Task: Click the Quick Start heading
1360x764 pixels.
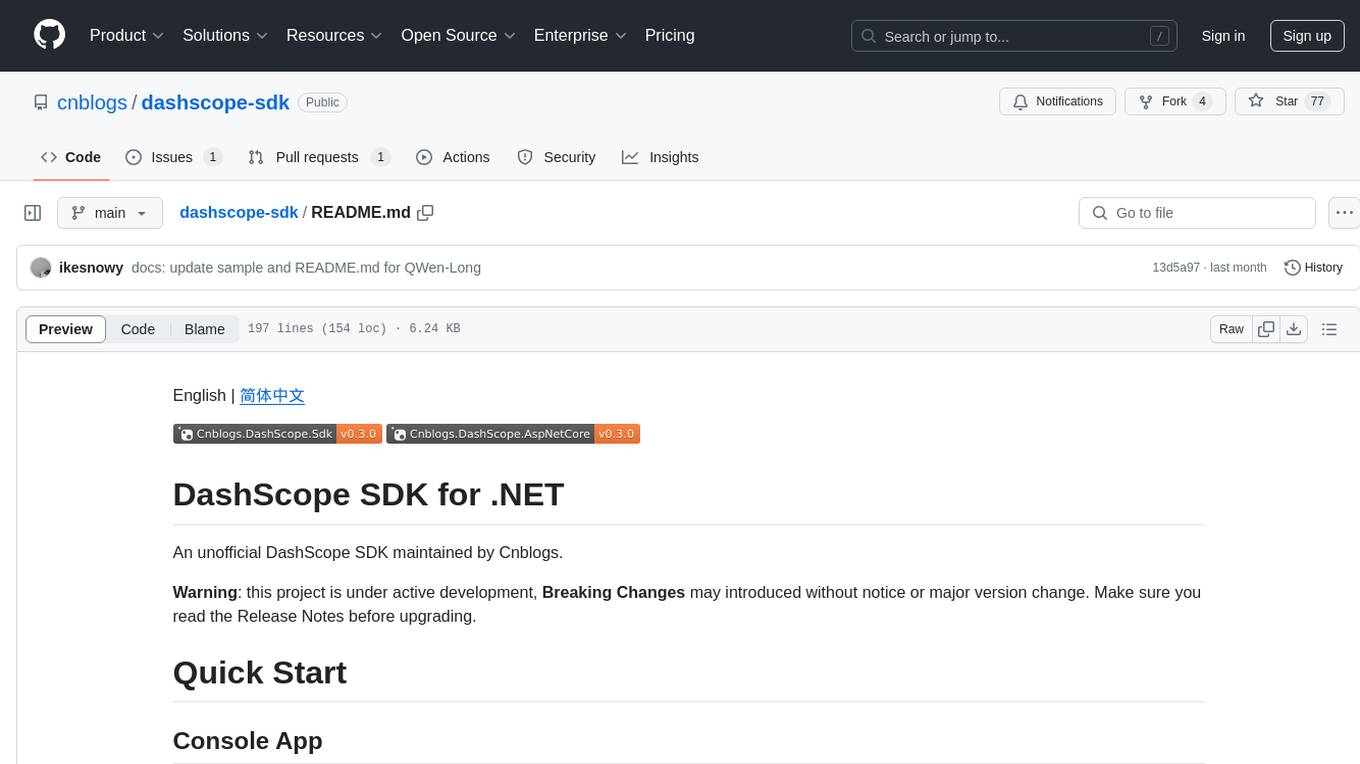Action: click(x=260, y=672)
